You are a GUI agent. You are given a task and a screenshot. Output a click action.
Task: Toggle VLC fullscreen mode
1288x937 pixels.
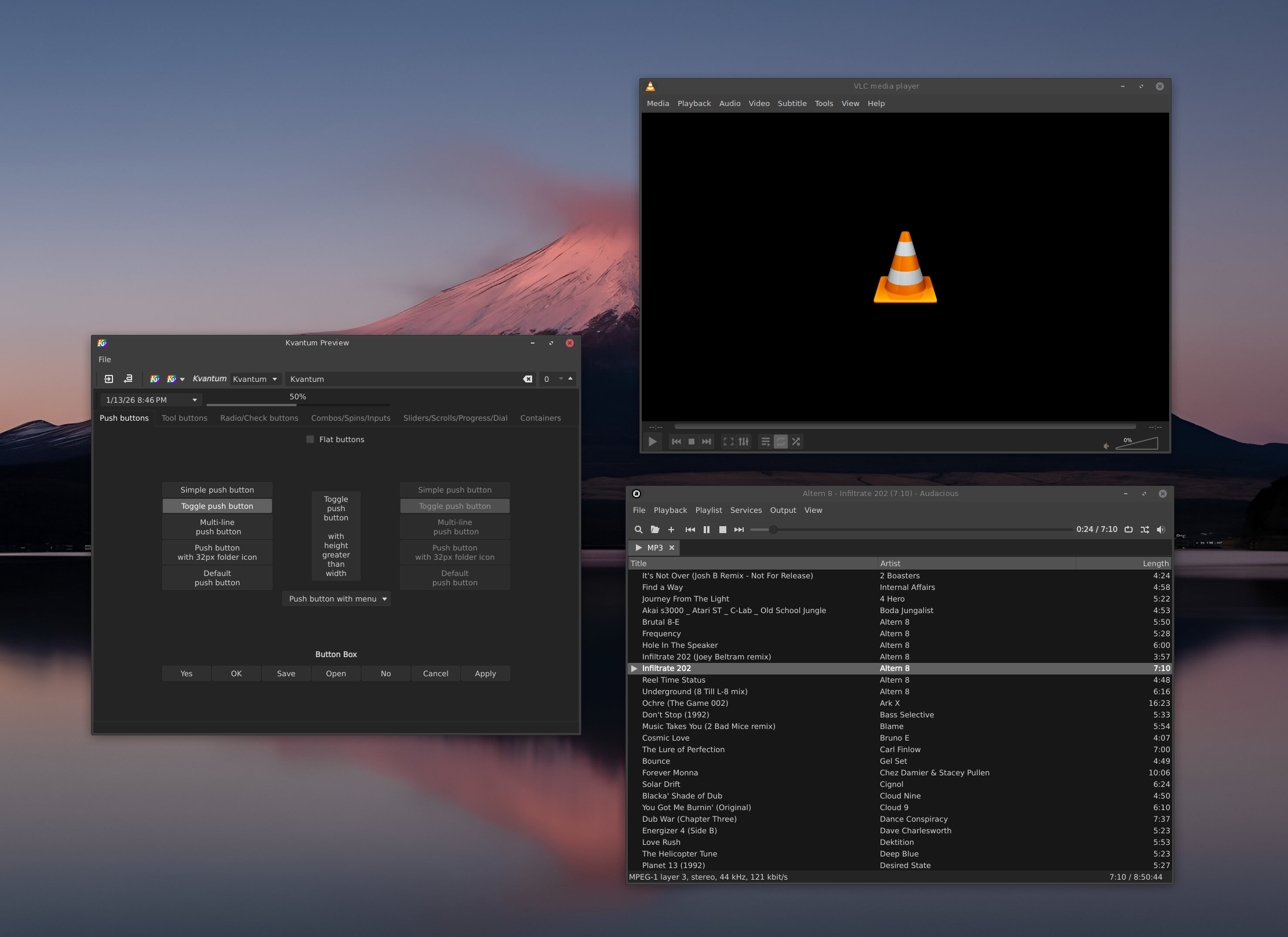click(729, 442)
